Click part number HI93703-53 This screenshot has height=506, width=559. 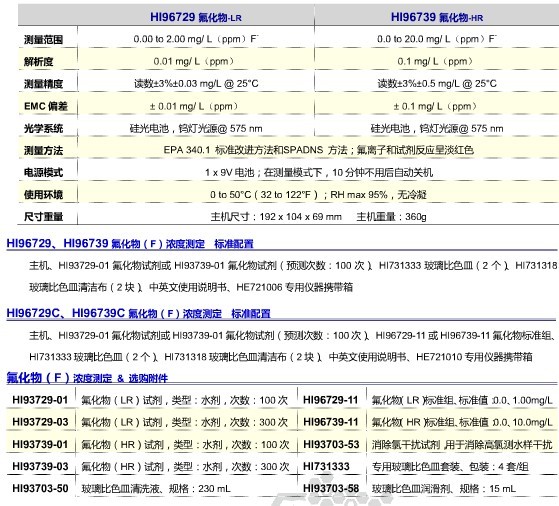pyautogui.click(x=331, y=444)
